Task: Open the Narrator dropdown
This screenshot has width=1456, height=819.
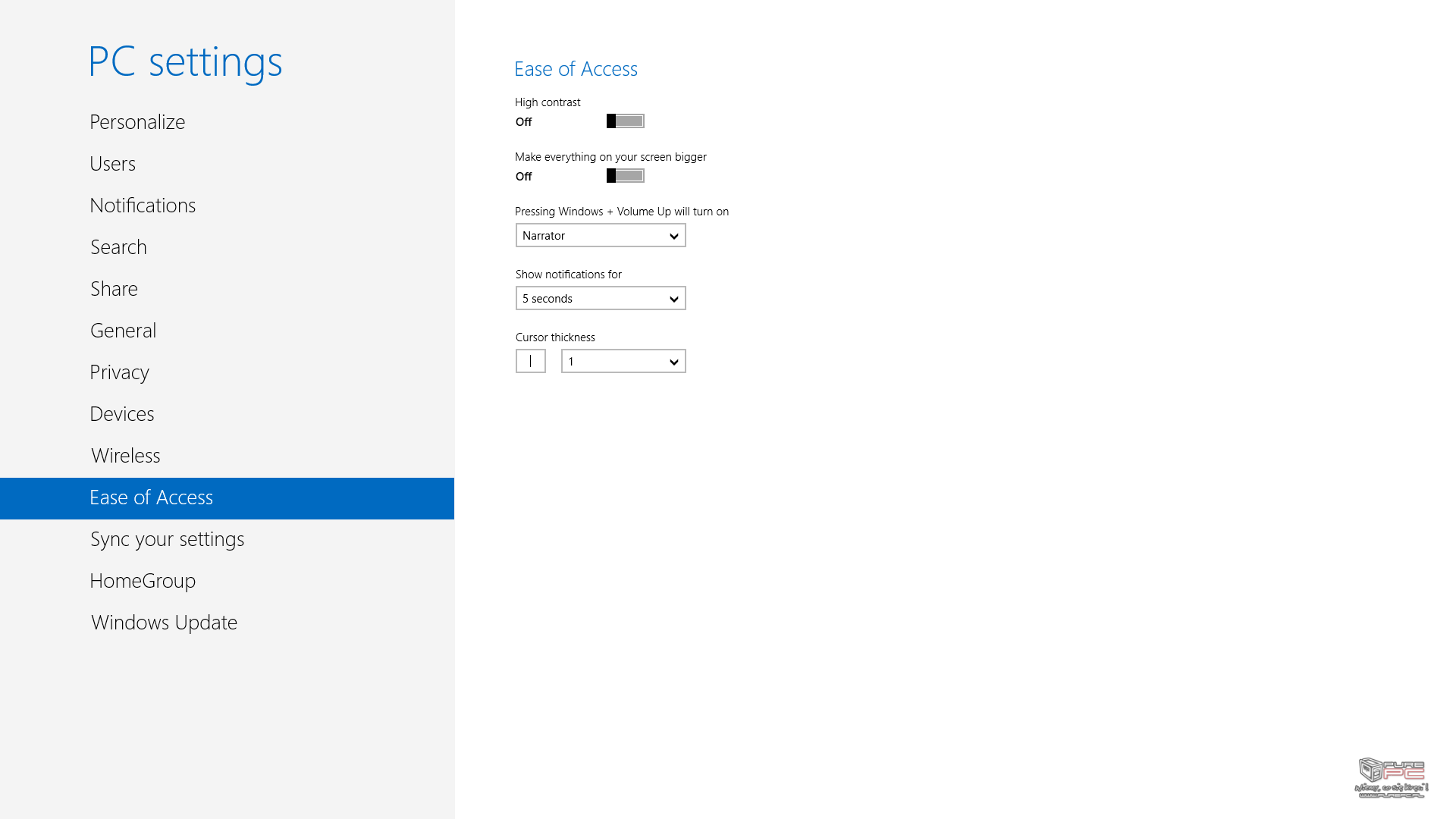Action: [x=600, y=235]
